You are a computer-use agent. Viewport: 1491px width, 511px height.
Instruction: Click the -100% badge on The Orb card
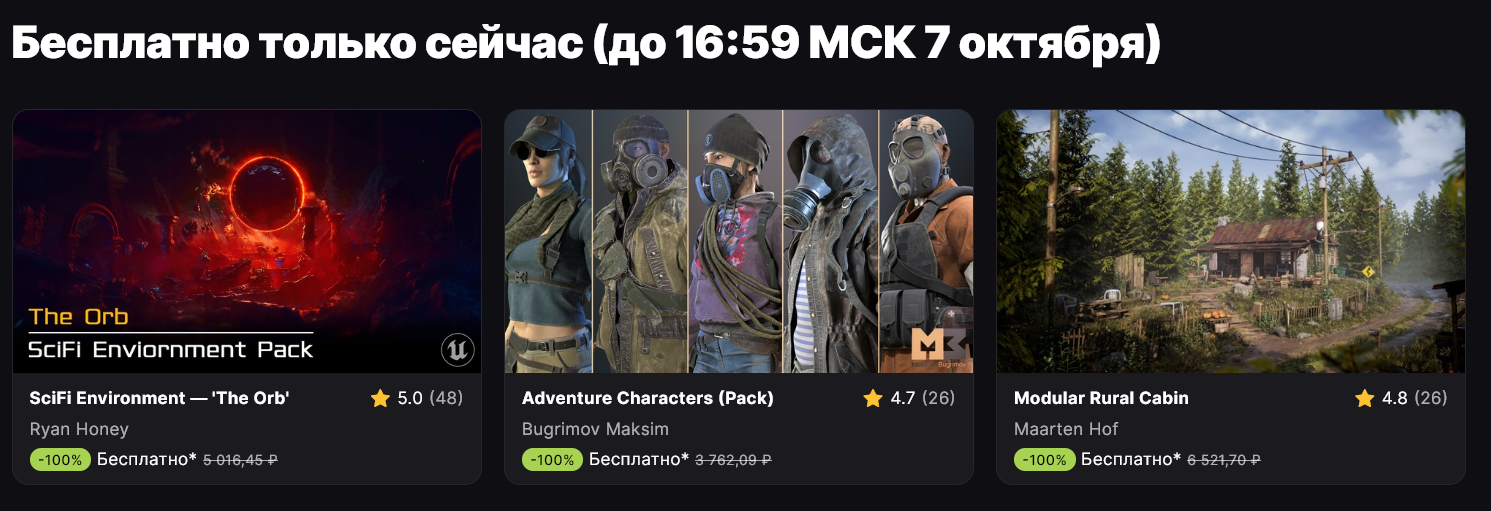[61, 460]
